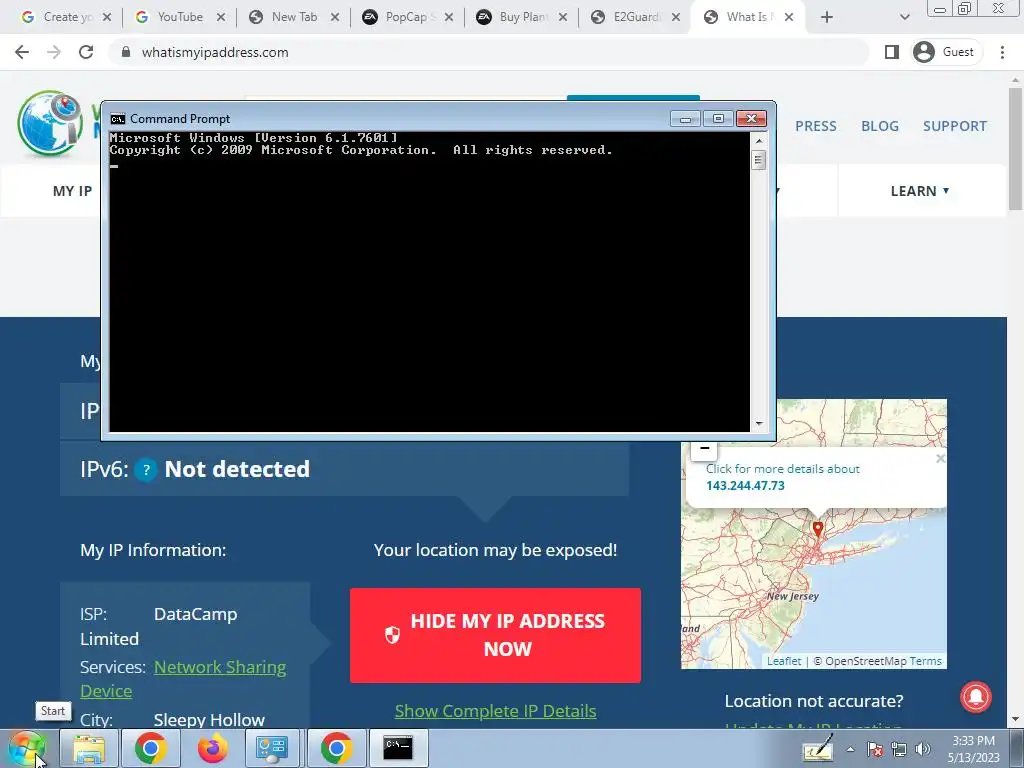The width and height of the screenshot is (1024, 768).
Task: Open Firefox from the taskbar
Action: click(x=213, y=748)
